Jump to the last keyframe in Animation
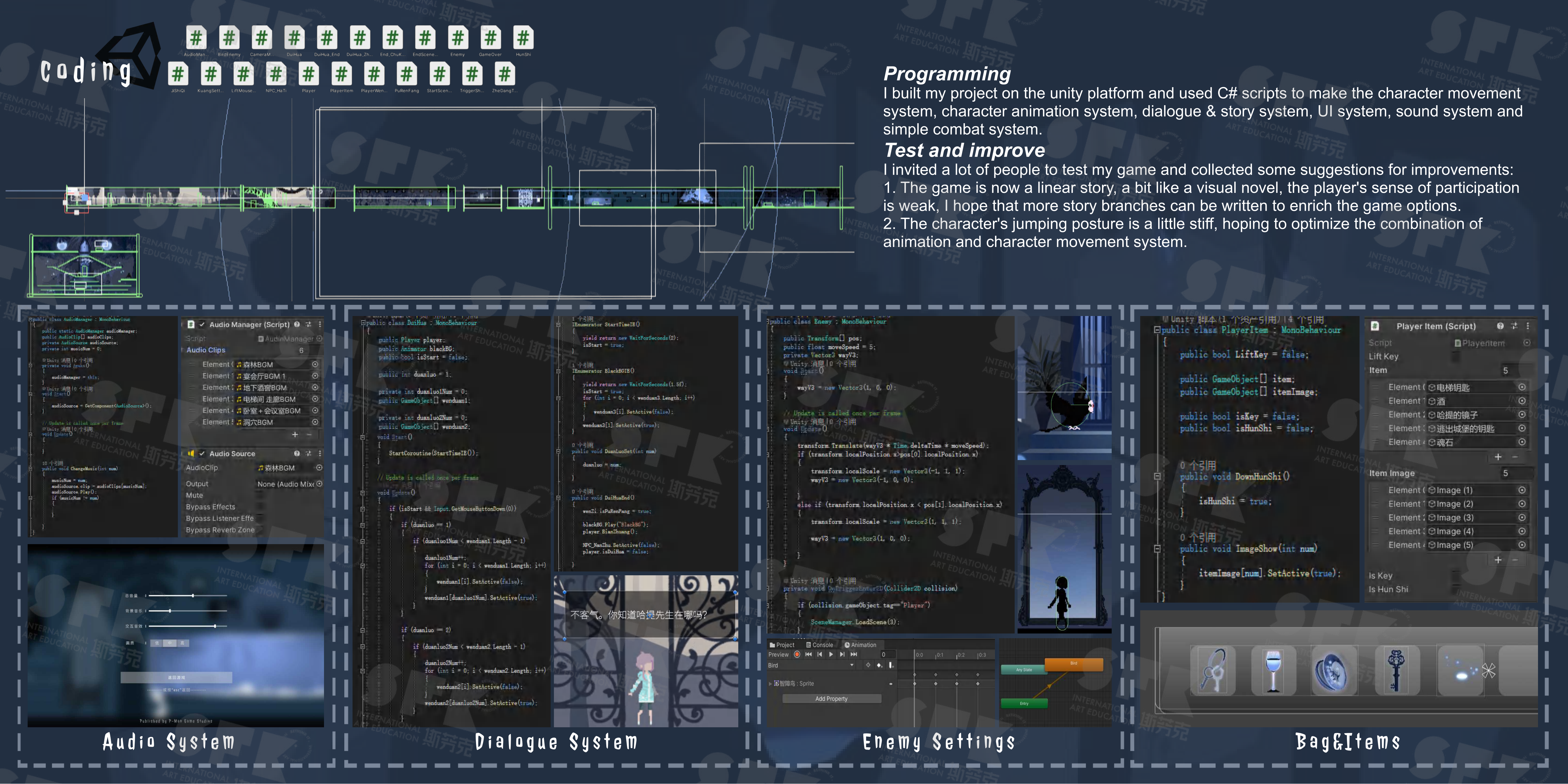 pos(854,654)
